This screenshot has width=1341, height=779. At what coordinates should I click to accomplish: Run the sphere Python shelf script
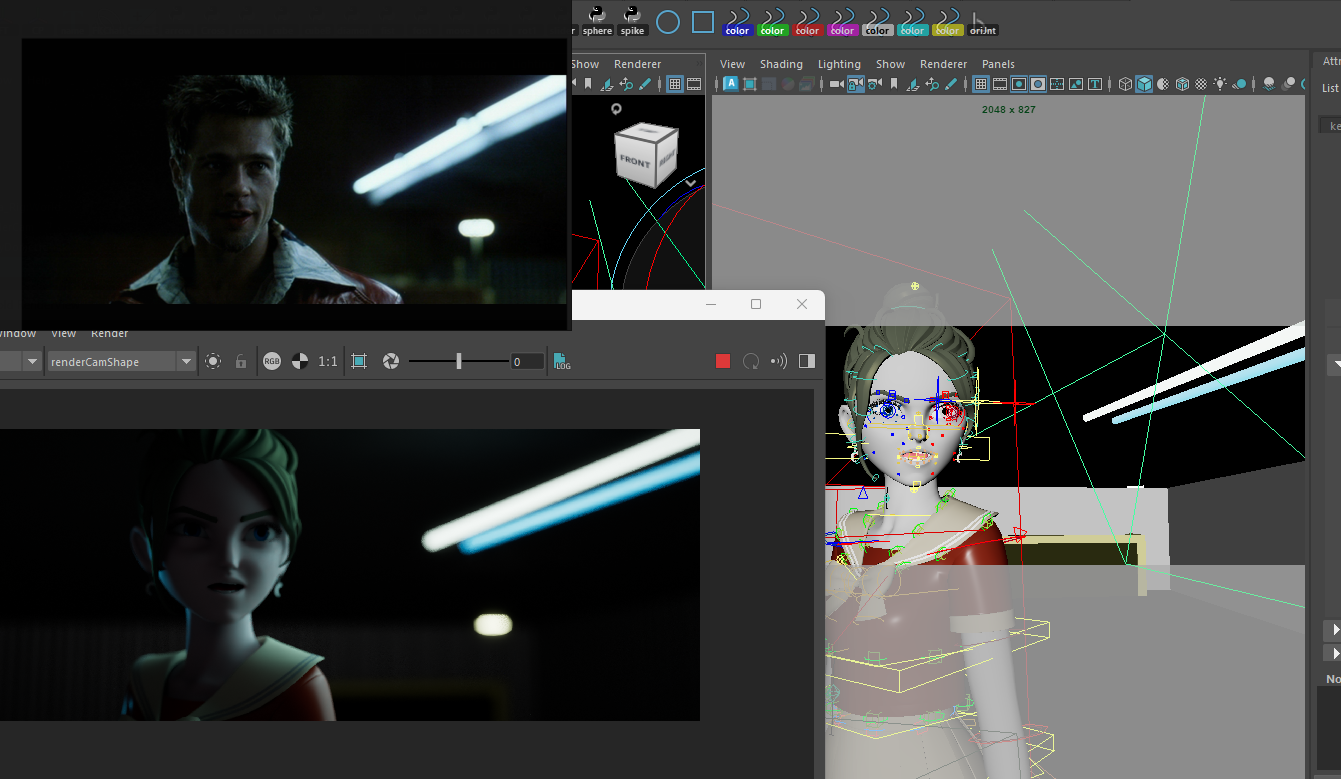coord(597,20)
